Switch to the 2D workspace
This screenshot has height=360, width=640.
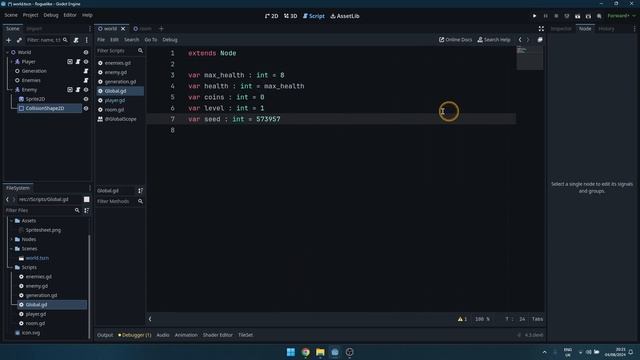271,16
